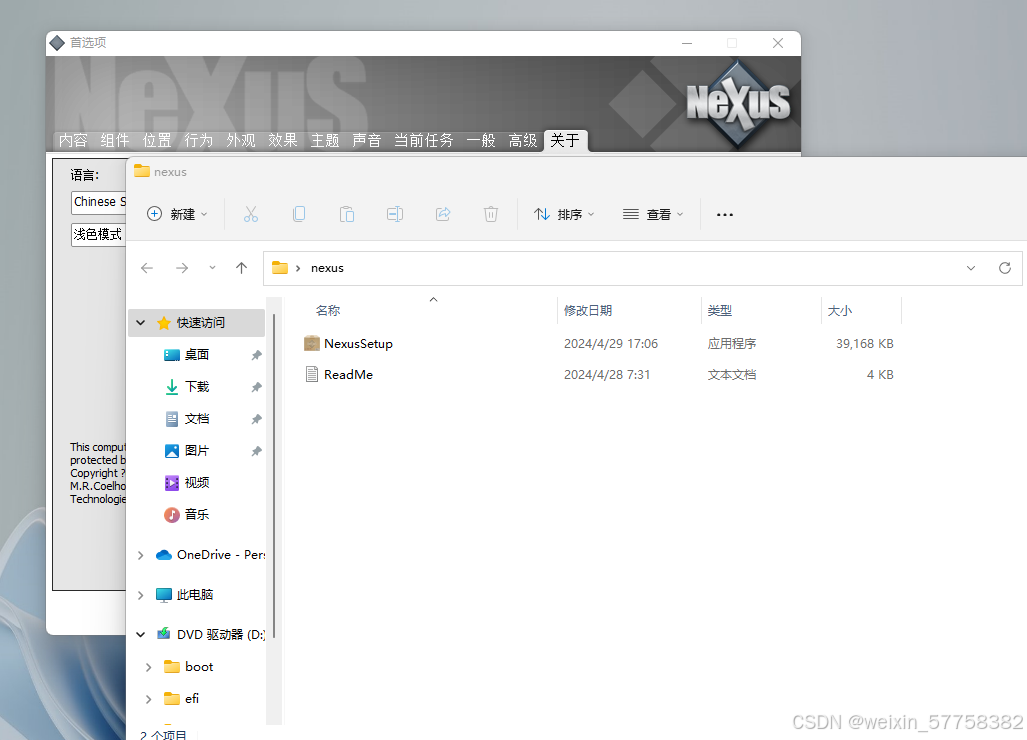Switch to the 组件 tab

coord(115,140)
